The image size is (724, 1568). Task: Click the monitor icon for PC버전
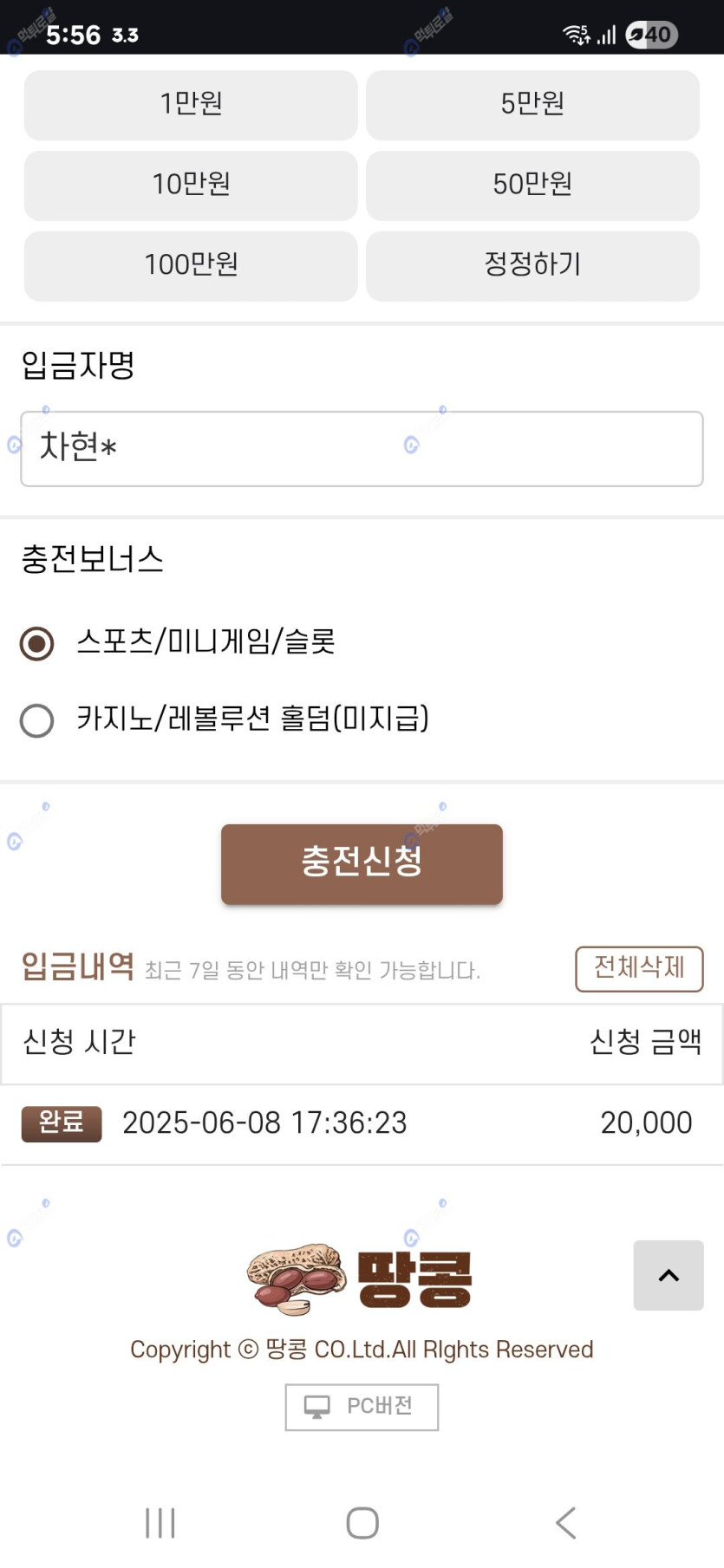pyautogui.click(x=317, y=1406)
